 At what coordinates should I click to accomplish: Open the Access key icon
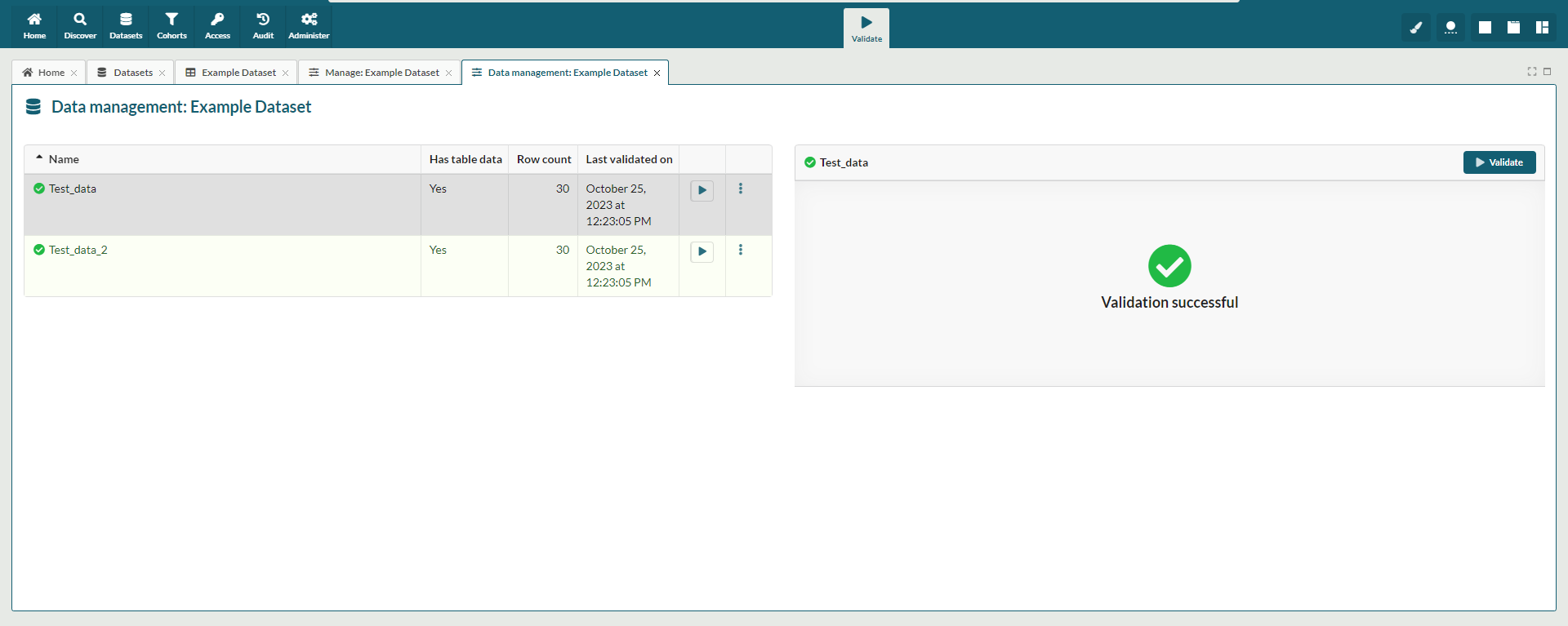(217, 25)
